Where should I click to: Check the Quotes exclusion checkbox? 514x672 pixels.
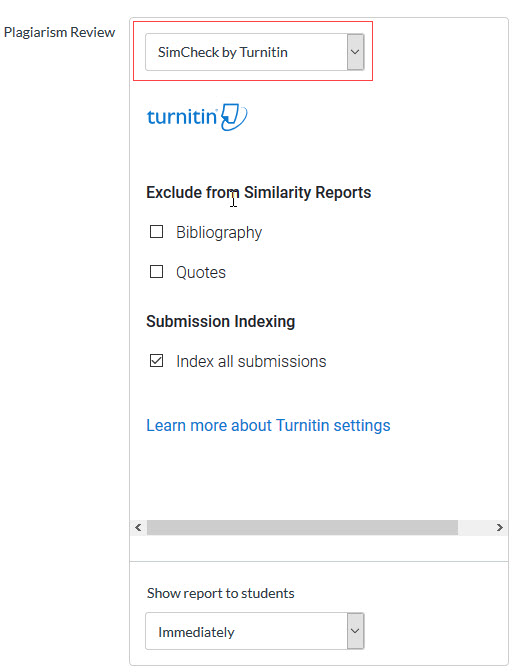click(156, 272)
